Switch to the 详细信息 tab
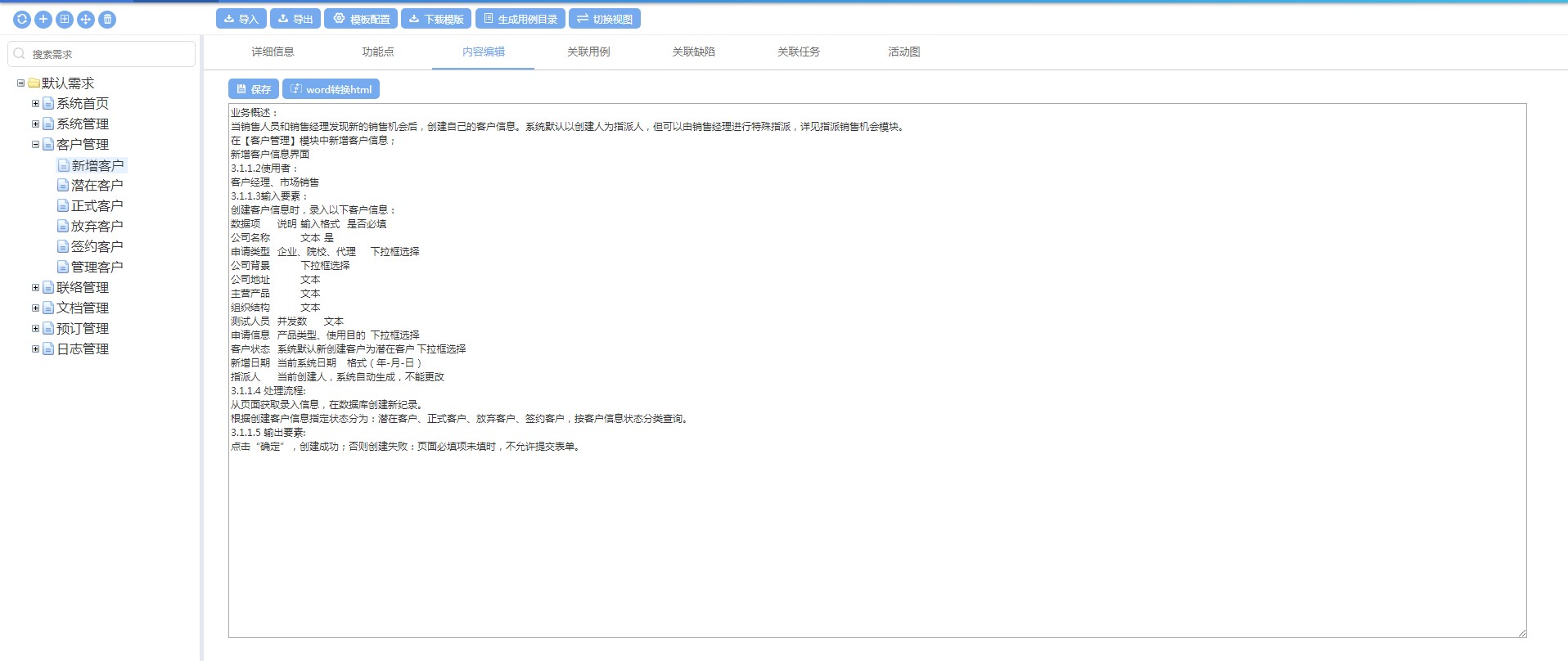1568x661 pixels. point(273,52)
